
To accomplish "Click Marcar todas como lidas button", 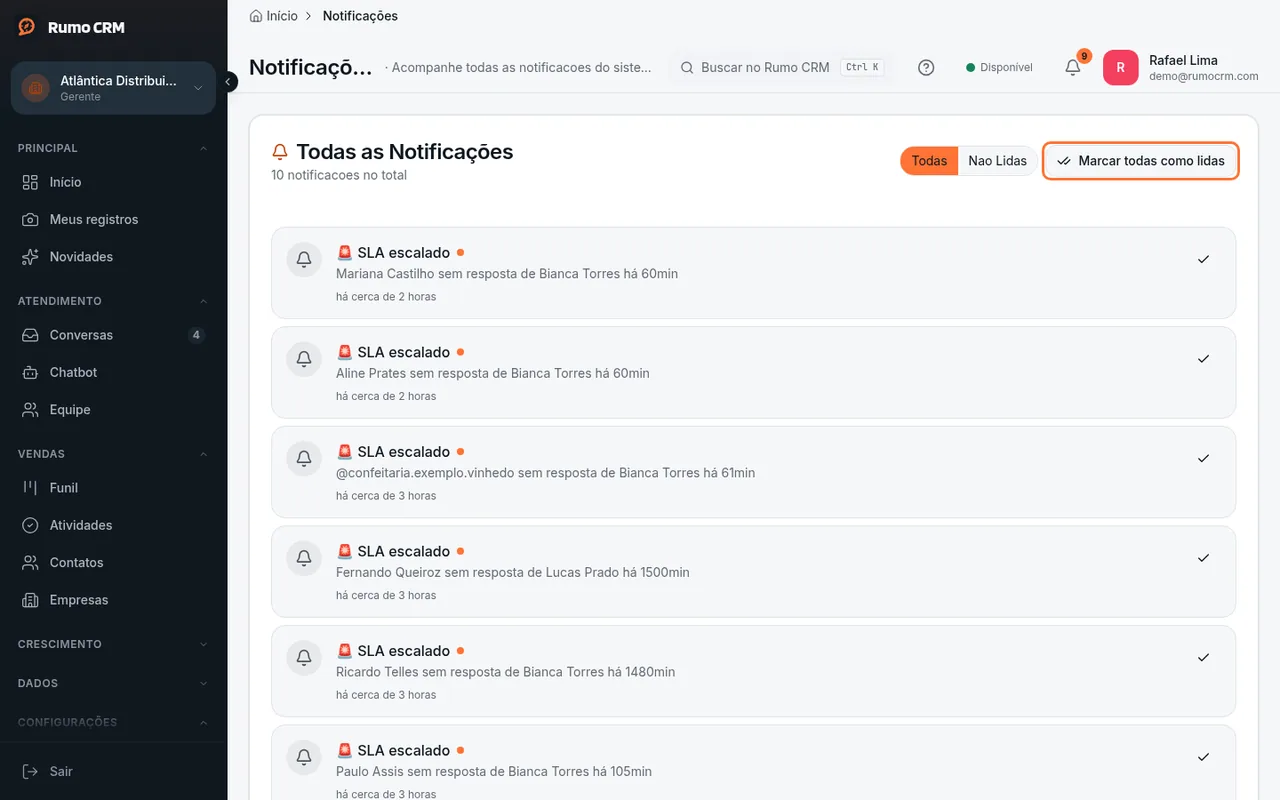I will (x=1141, y=161).
